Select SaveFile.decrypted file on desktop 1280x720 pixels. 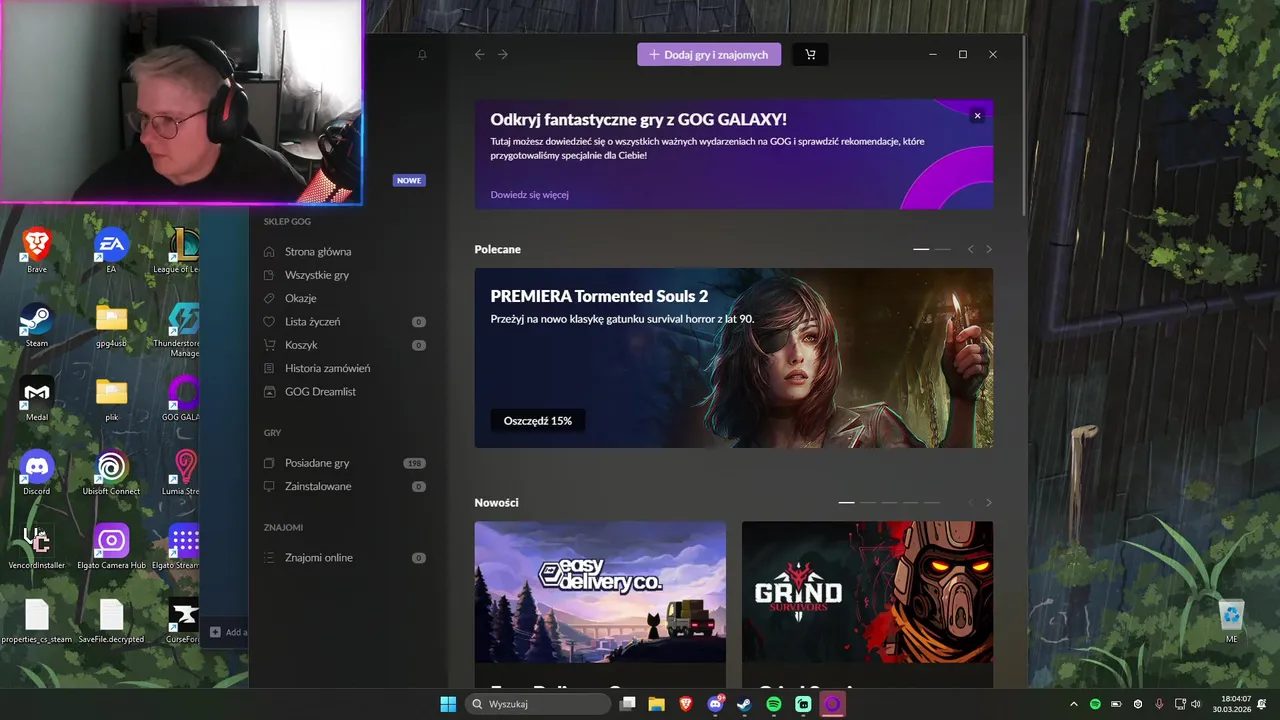pyautogui.click(x=111, y=620)
